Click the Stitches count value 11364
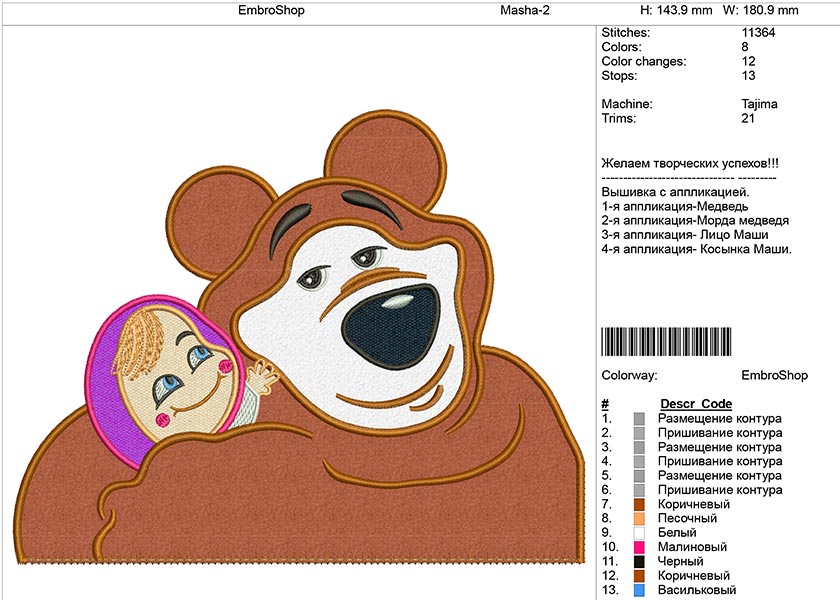 pos(758,33)
